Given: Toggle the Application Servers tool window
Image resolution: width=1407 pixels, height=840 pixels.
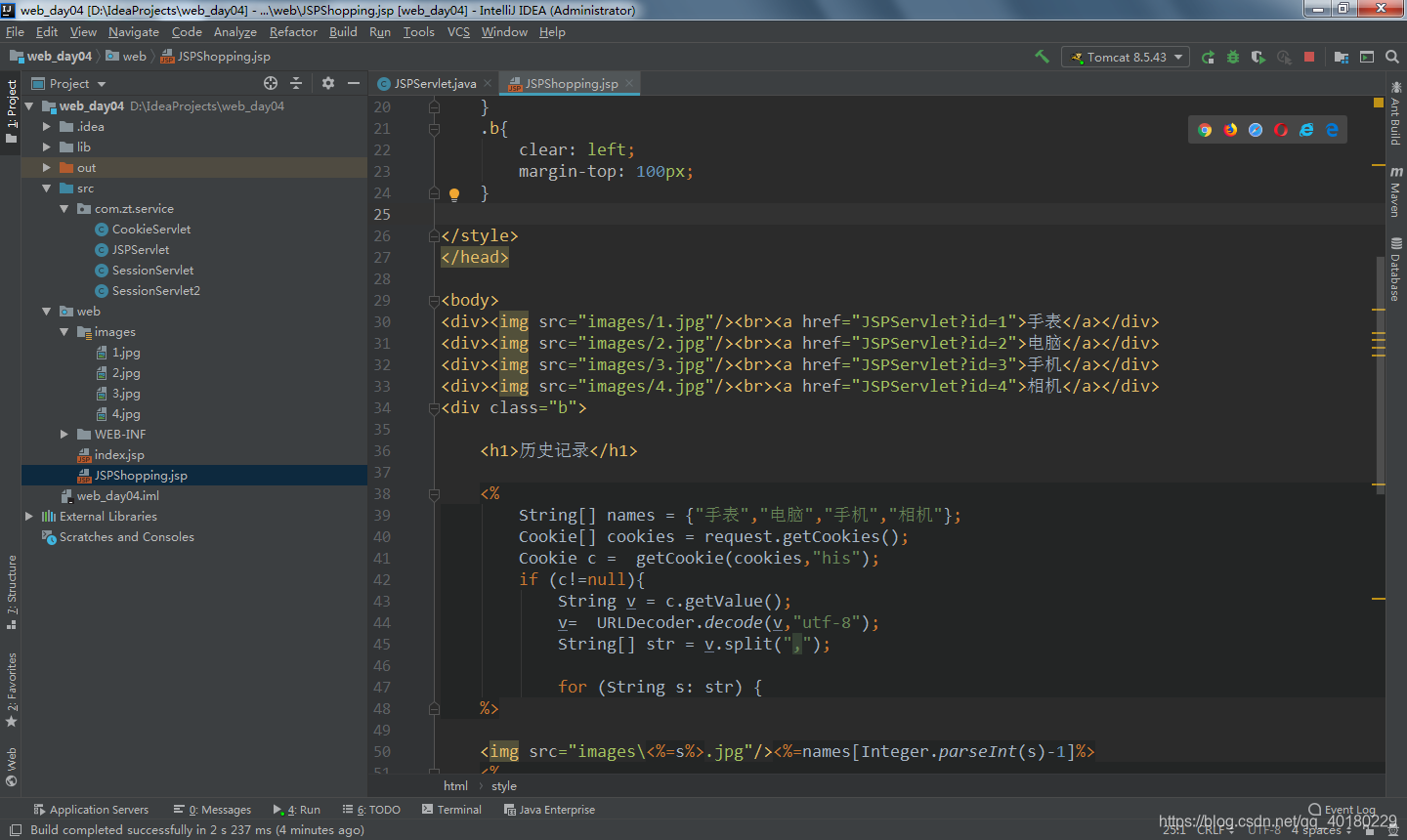Looking at the screenshot, I should [91, 810].
